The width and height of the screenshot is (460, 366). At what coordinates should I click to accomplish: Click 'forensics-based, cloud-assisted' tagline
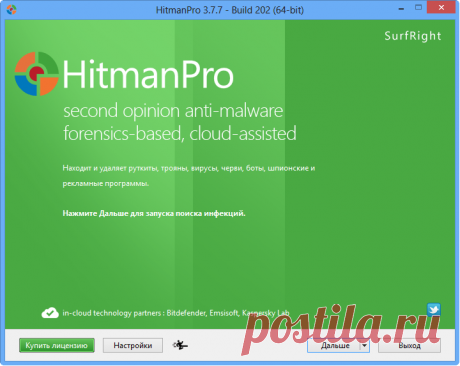point(180,133)
